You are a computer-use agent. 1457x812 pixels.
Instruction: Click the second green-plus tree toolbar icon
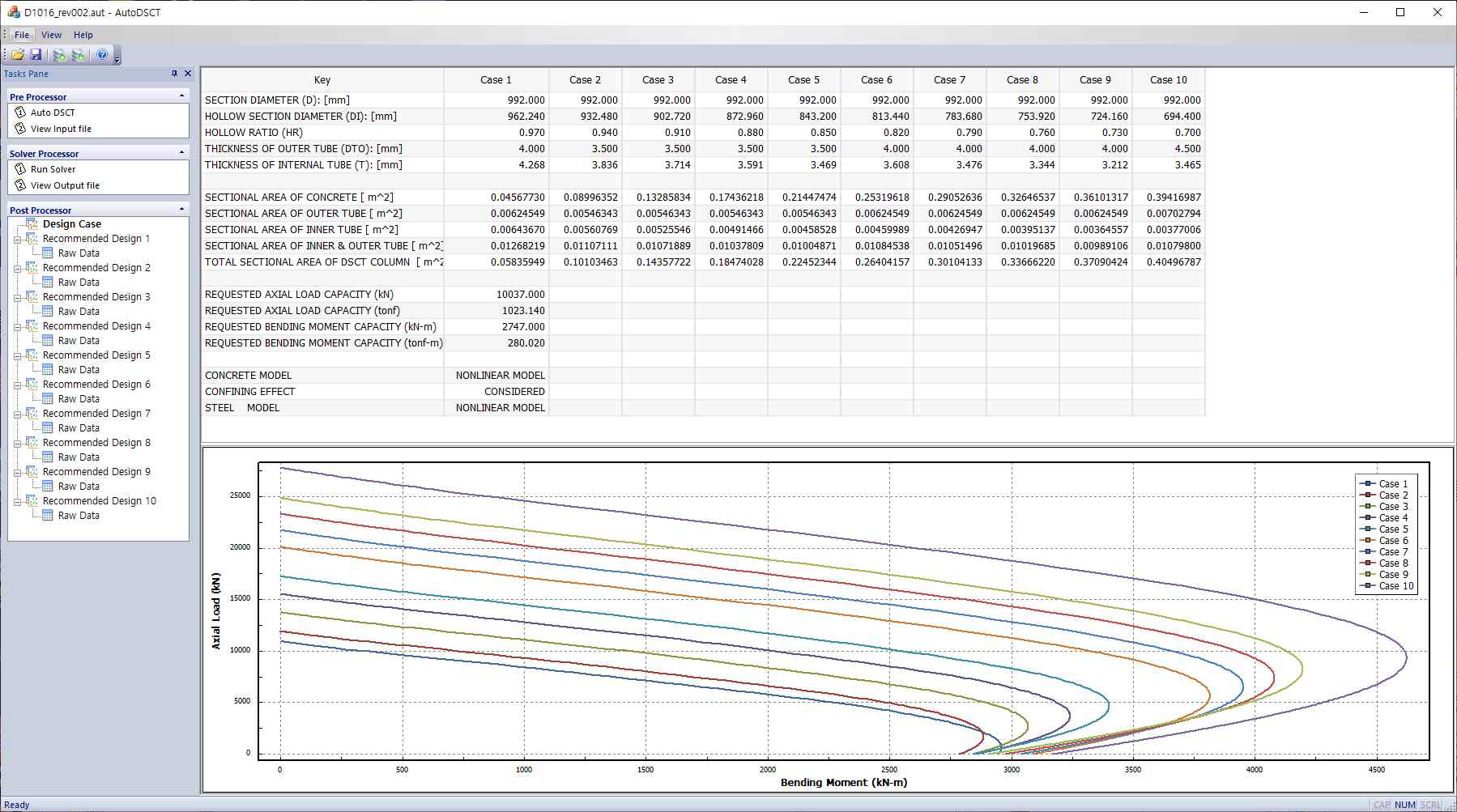click(x=79, y=55)
